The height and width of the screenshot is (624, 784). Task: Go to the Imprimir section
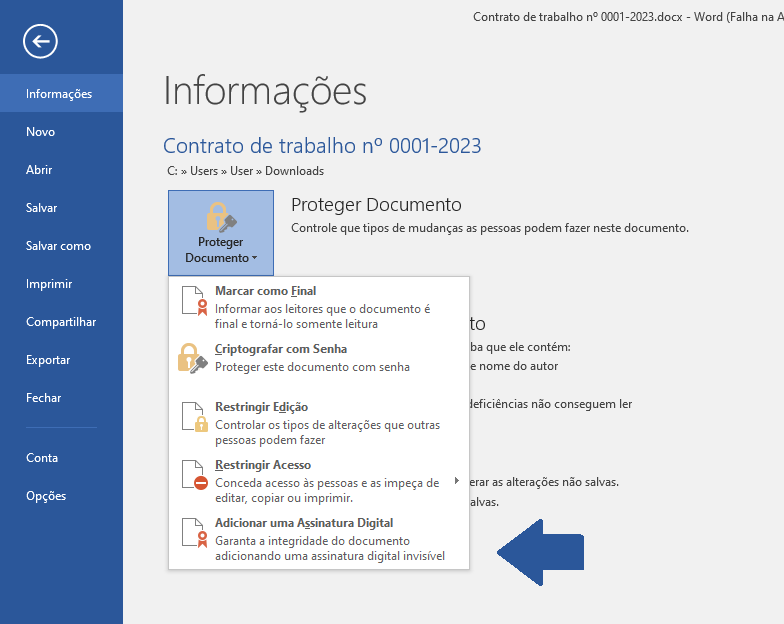pyautogui.click(x=49, y=284)
